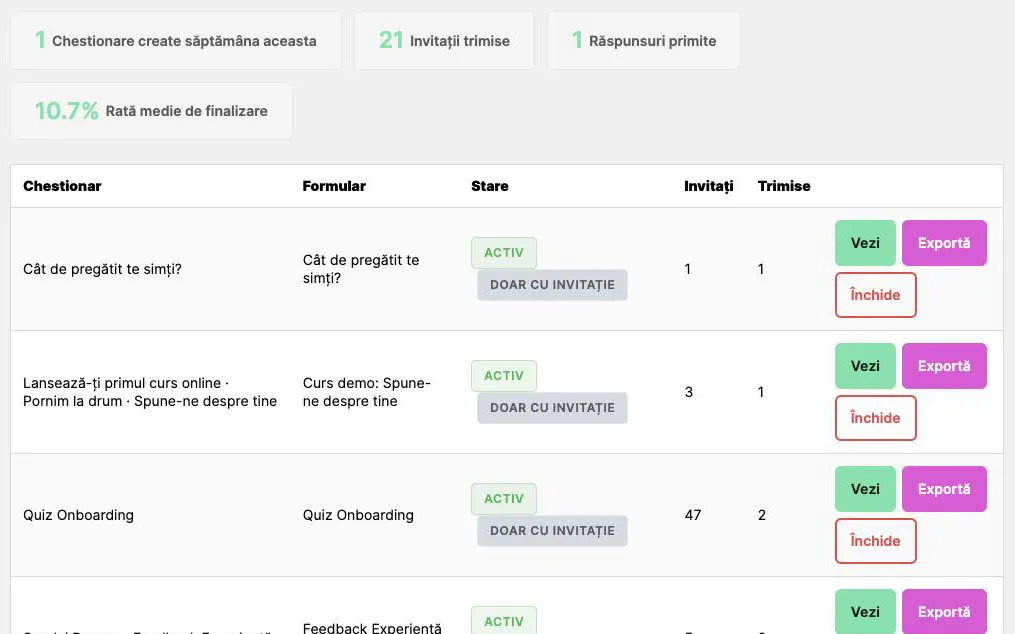Image resolution: width=1015 pixels, height=634 pixels.
Task: Close the Cât de pregătit te simți? questionnaire with Închide
Action: tap(875, 295)
